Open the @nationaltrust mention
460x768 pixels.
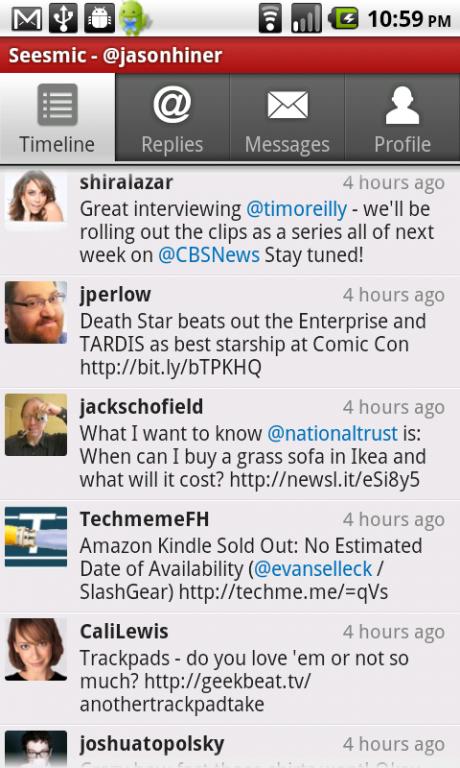(332, 433)
